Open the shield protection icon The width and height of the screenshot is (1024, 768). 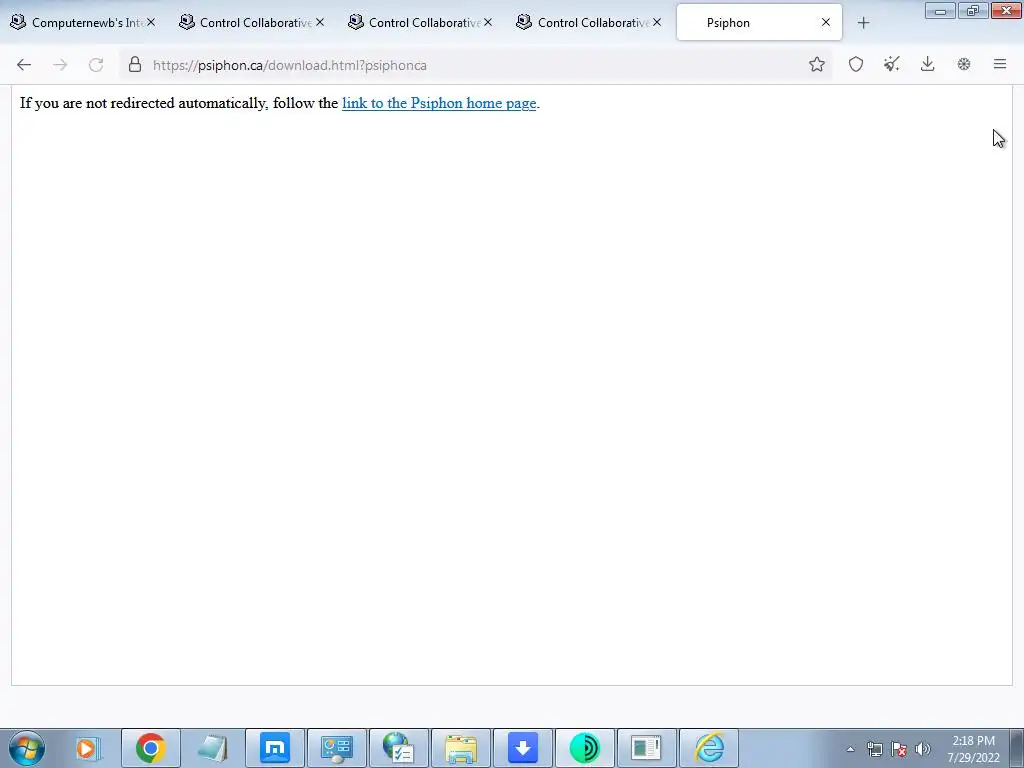point(856,64)
